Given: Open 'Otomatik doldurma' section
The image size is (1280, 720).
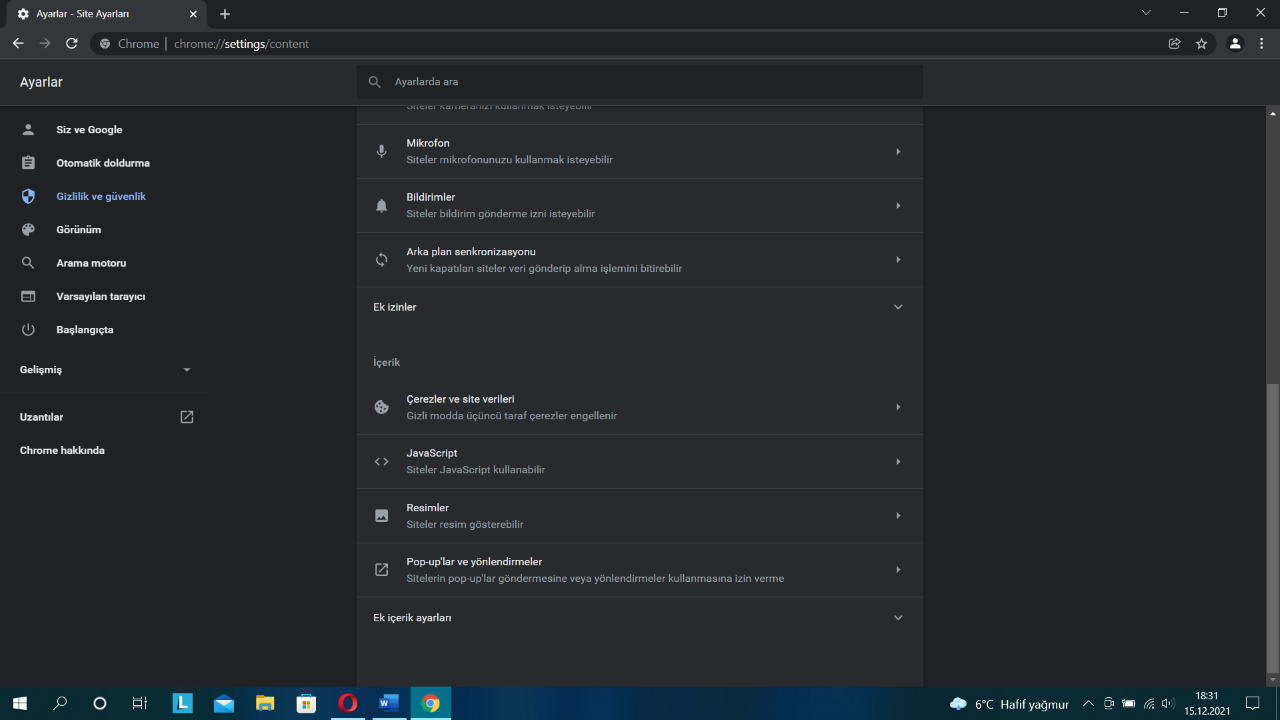Looking at the screenshot, I should click(104, 163).
